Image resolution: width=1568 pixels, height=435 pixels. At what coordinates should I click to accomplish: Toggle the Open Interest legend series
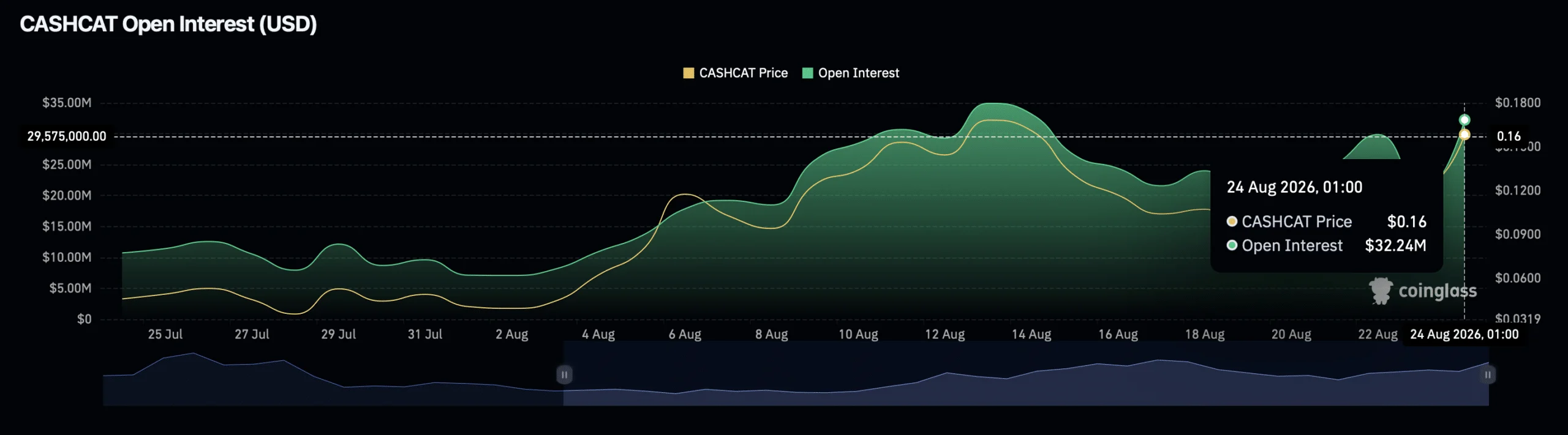(851, 73)
